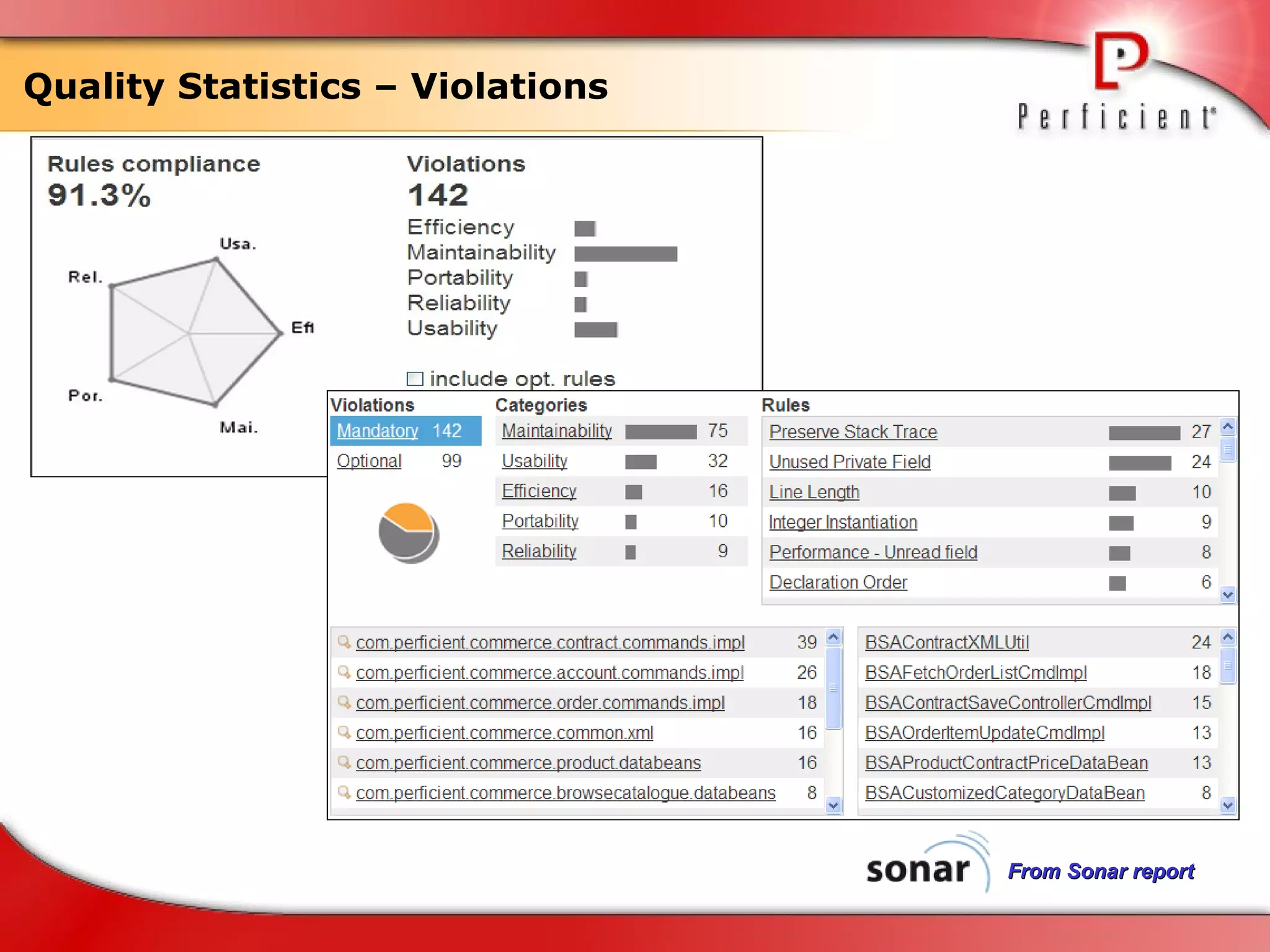Click the Rules list scrollbar thumb

pos(1228,449)
